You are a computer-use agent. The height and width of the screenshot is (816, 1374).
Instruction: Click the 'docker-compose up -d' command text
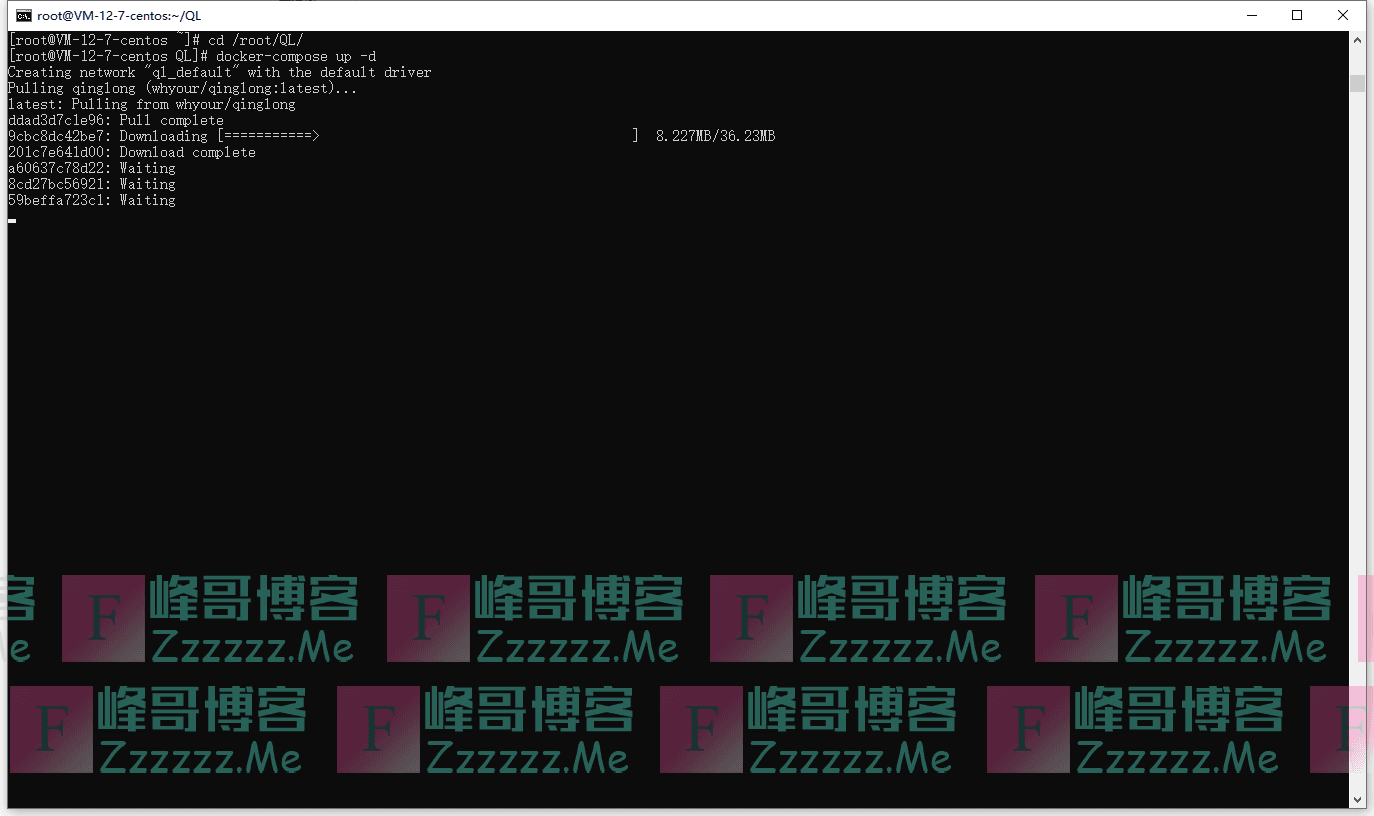tap(296, 56)
